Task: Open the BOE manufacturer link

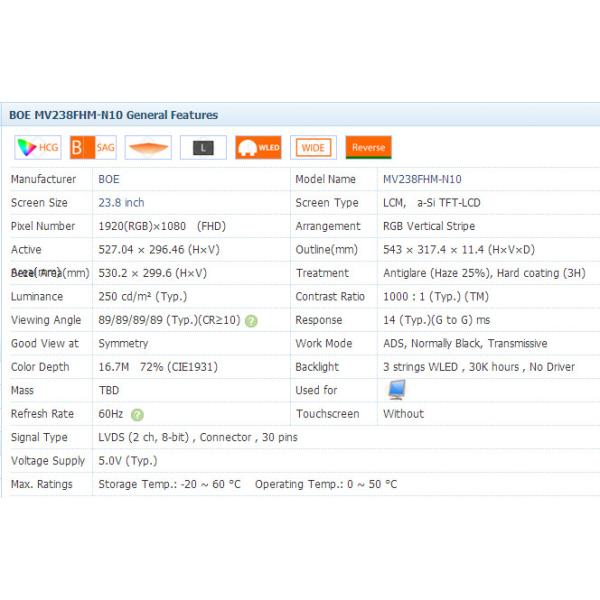Action: 108,180
